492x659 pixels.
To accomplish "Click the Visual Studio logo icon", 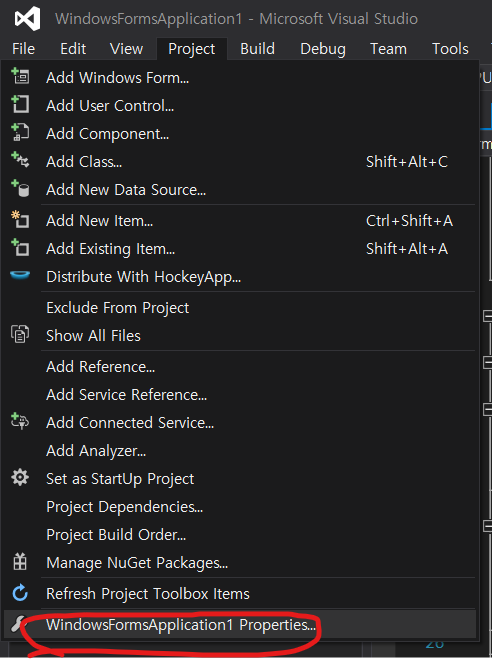I will (x=27, y=18).
